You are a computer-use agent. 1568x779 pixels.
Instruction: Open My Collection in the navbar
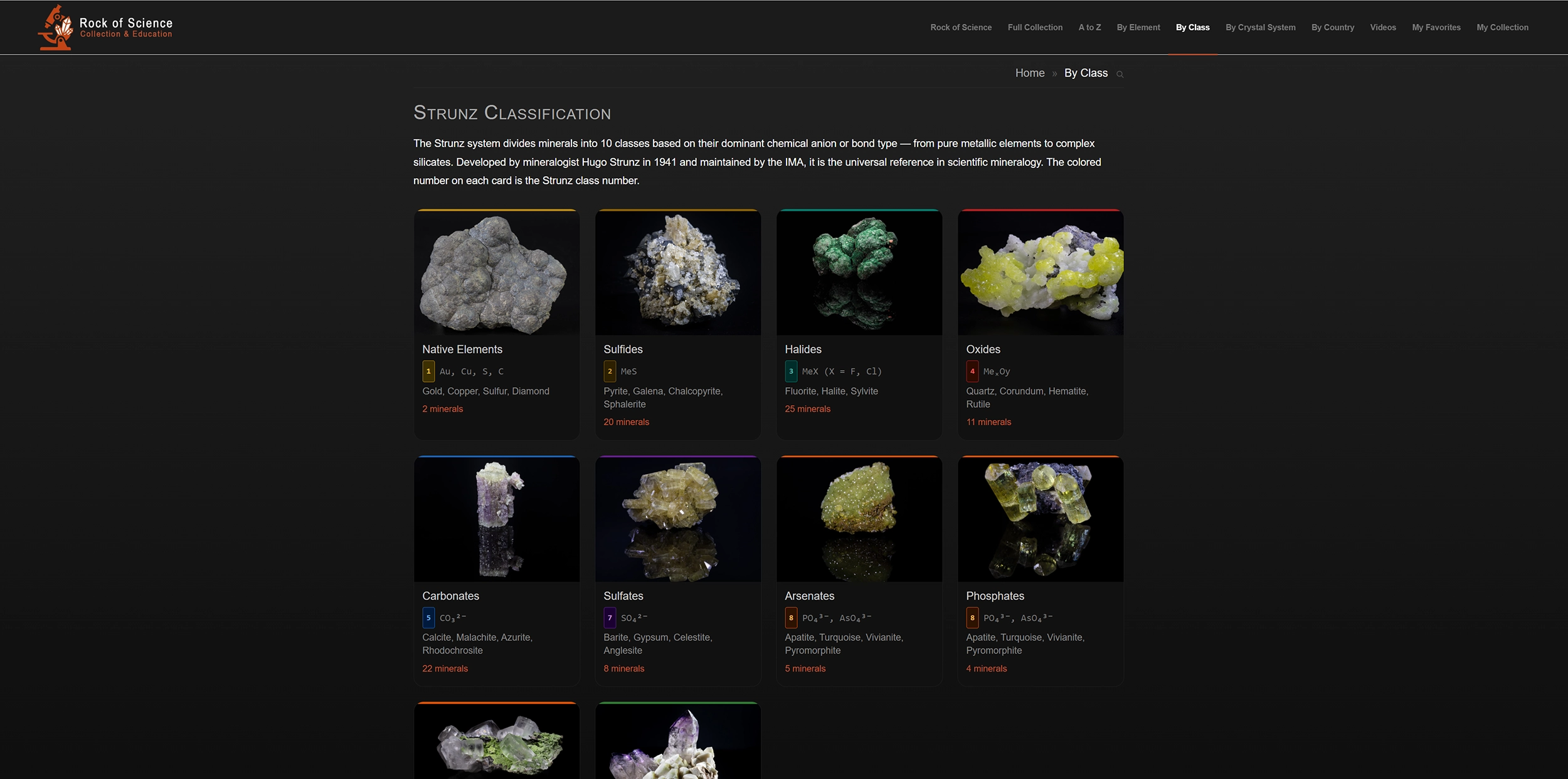pos(1502,28)
